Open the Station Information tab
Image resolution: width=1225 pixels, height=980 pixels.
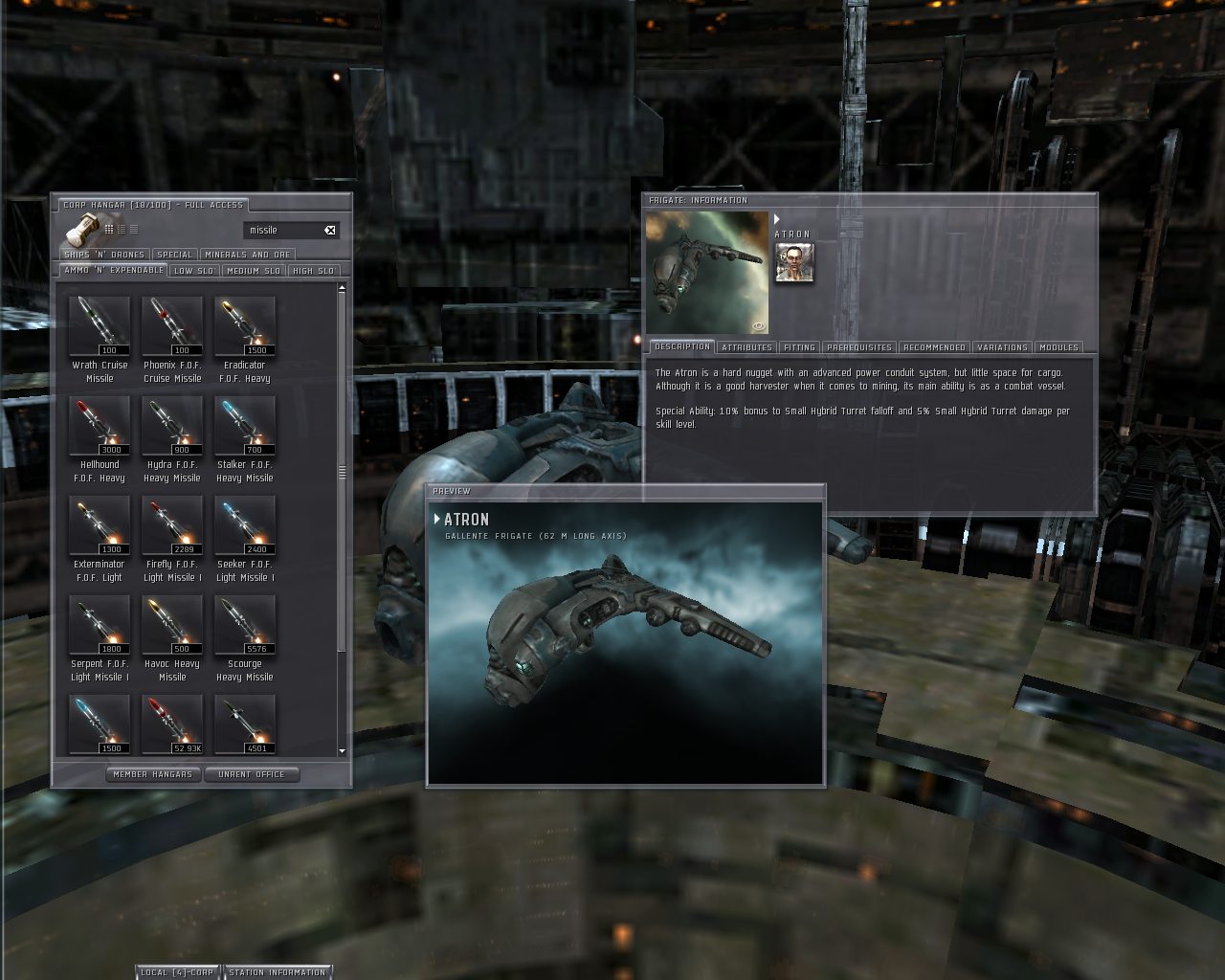click(x=277, y=972)
